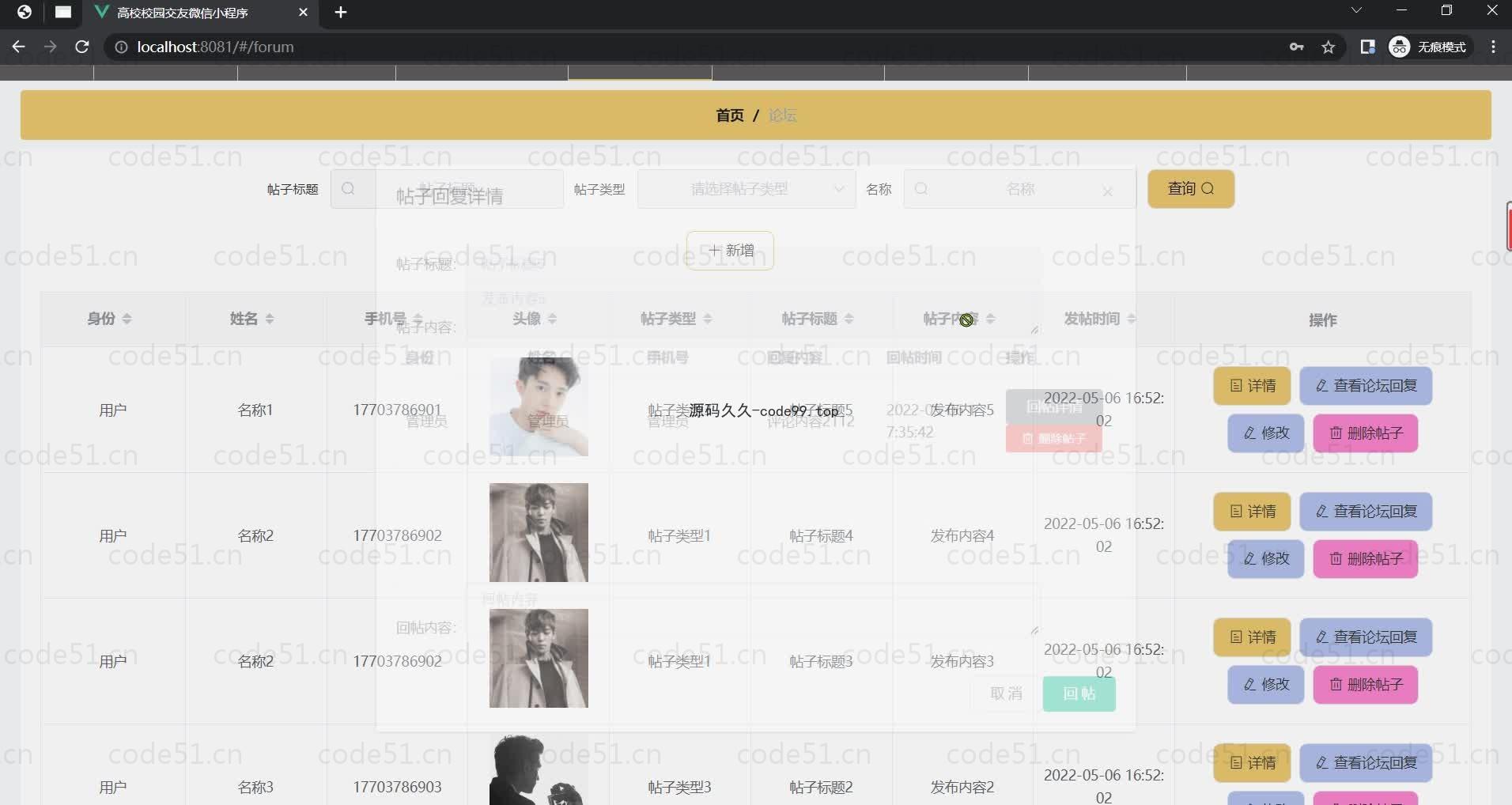Open the Chrome three-dot menu

click(x=1493, y=47)
